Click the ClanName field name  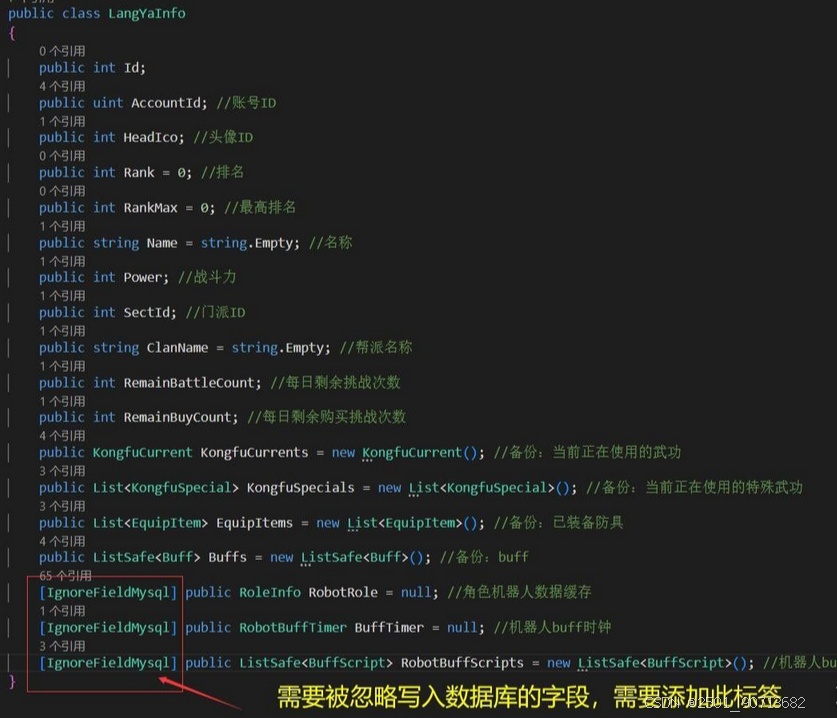pos(177,347)
